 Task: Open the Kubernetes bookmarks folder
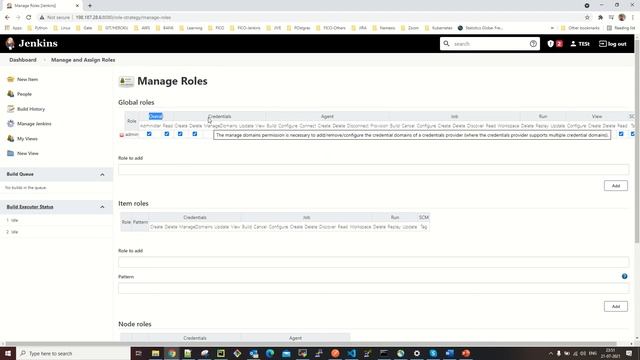(438, 28)
